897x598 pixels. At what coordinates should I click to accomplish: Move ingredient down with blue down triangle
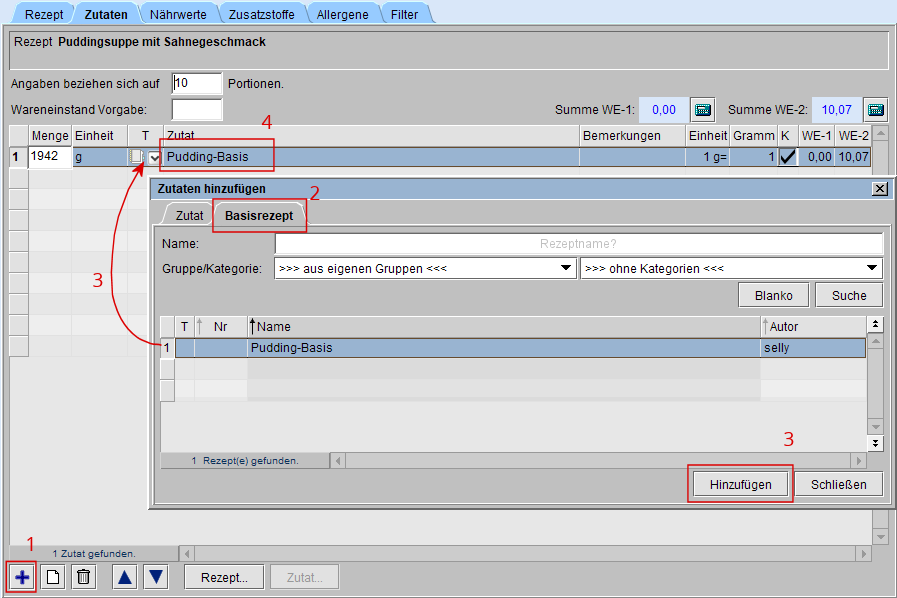click(x=156, y=577)
